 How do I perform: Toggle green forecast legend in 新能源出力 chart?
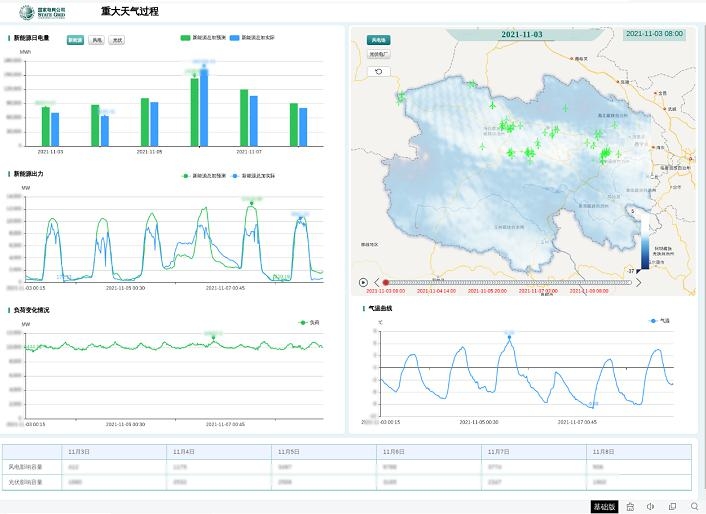pyautogui.click(x=204, y=176)
